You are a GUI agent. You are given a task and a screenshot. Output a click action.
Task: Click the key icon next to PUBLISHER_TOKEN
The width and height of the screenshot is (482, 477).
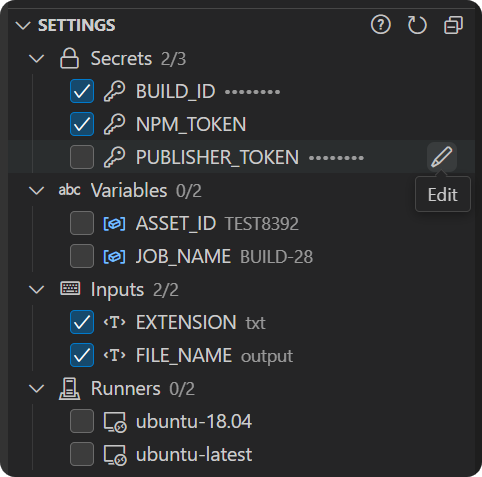(114, 157)
